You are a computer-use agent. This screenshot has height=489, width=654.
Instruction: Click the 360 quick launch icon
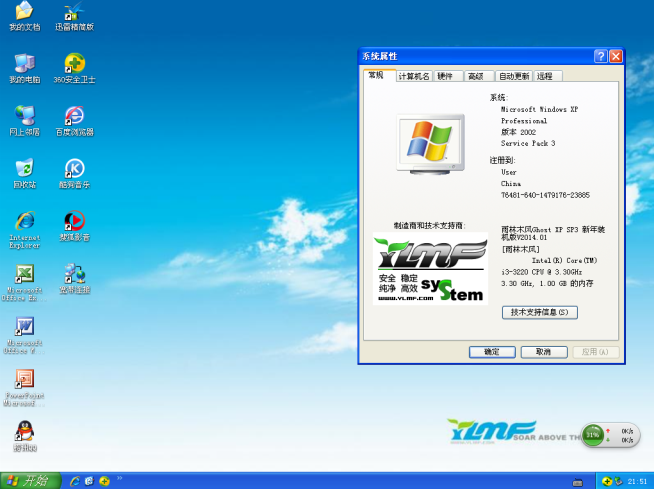tap(104, 481)
